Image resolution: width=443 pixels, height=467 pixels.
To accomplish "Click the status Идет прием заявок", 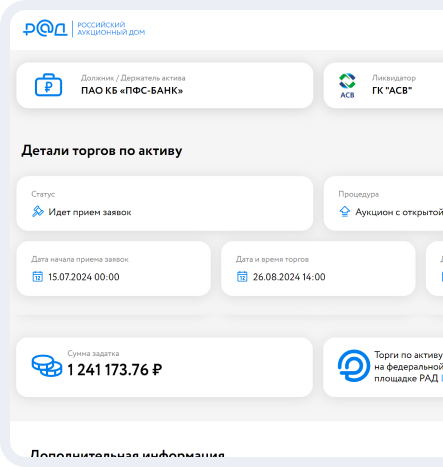I will [x=90, y=212].
